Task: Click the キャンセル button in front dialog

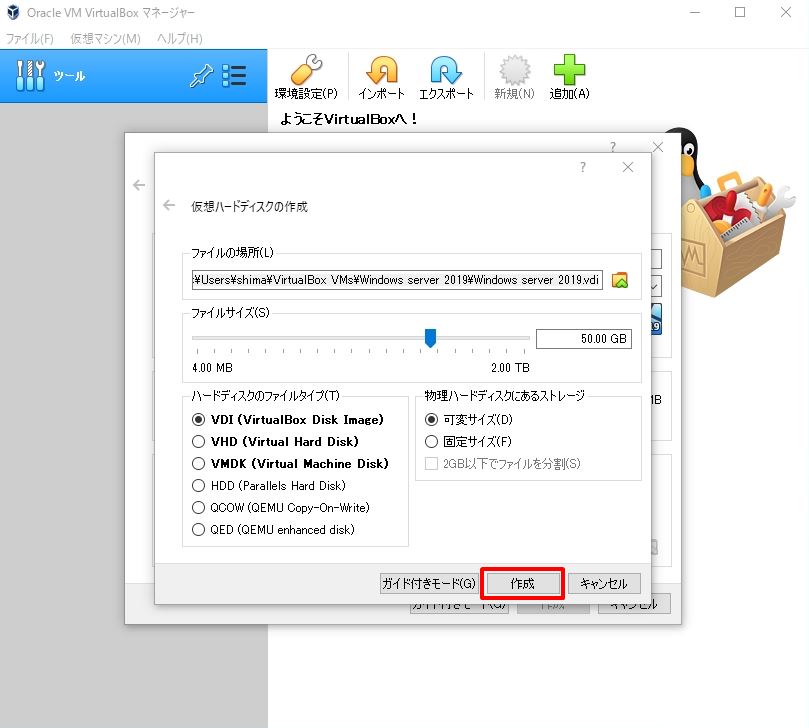Action: click(x=604, y=584)
